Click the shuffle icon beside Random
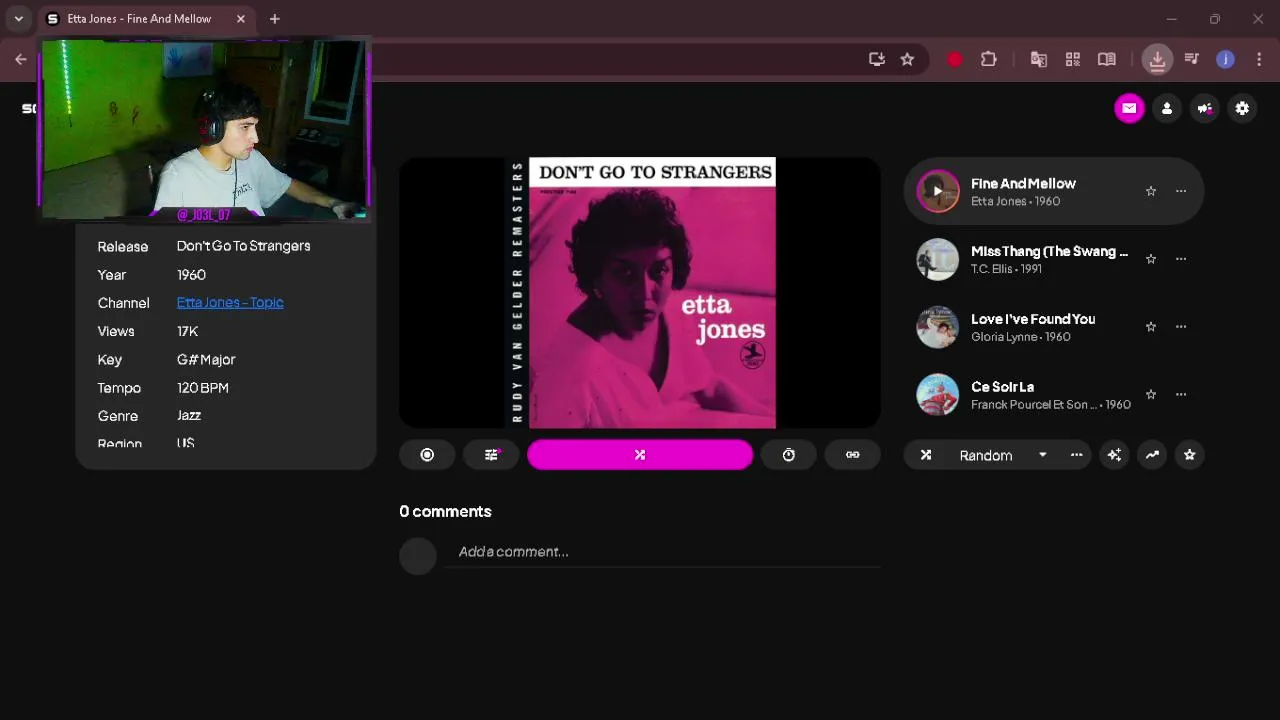Screen dimensions: 1280x720 926,455
